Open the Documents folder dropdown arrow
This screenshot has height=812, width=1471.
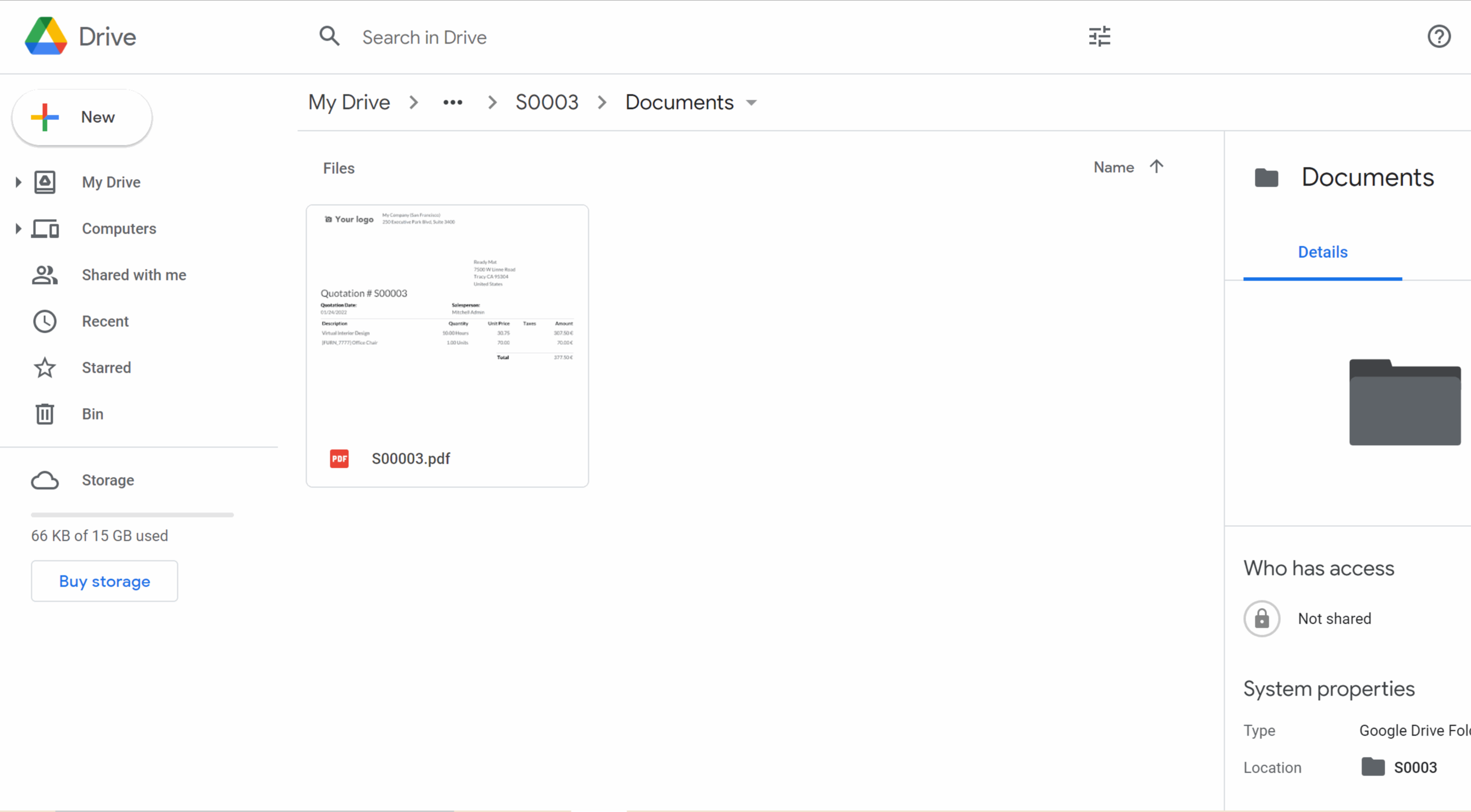pyautogui.click(x=752, y=103)
